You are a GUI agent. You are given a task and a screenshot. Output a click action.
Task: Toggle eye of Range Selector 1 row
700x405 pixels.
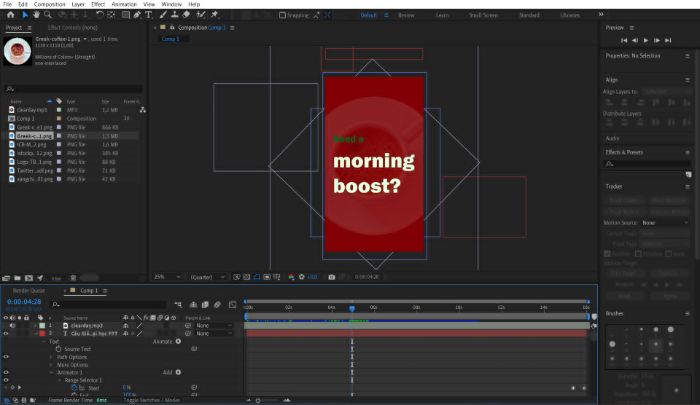point(6,380)
